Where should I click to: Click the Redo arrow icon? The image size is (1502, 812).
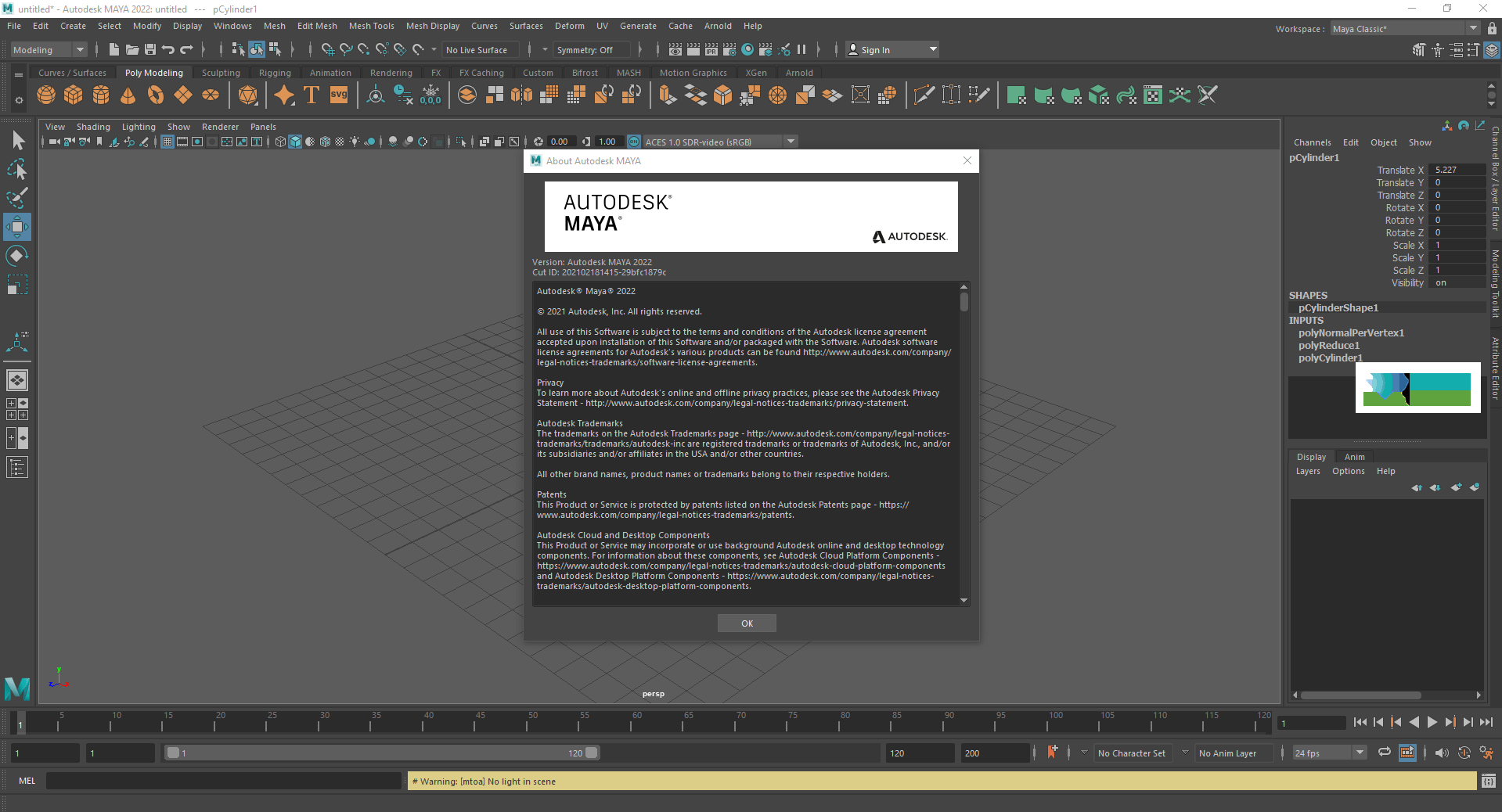point(186,49)
